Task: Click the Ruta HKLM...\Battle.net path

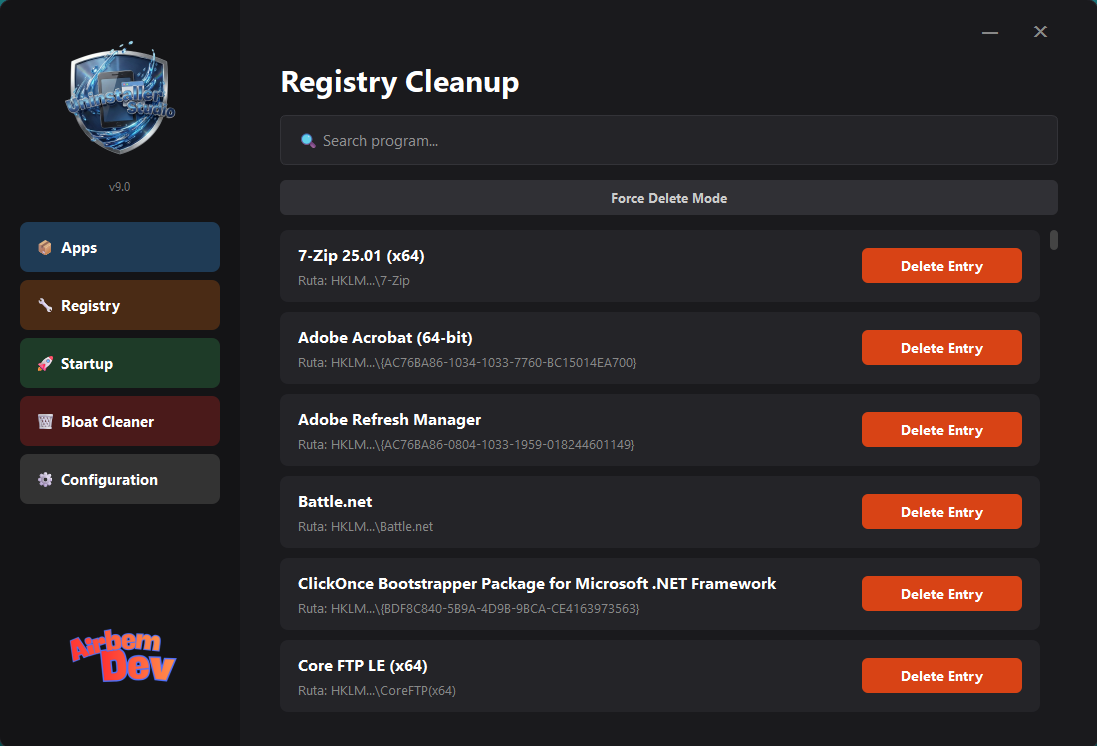Action: (365, 526)
